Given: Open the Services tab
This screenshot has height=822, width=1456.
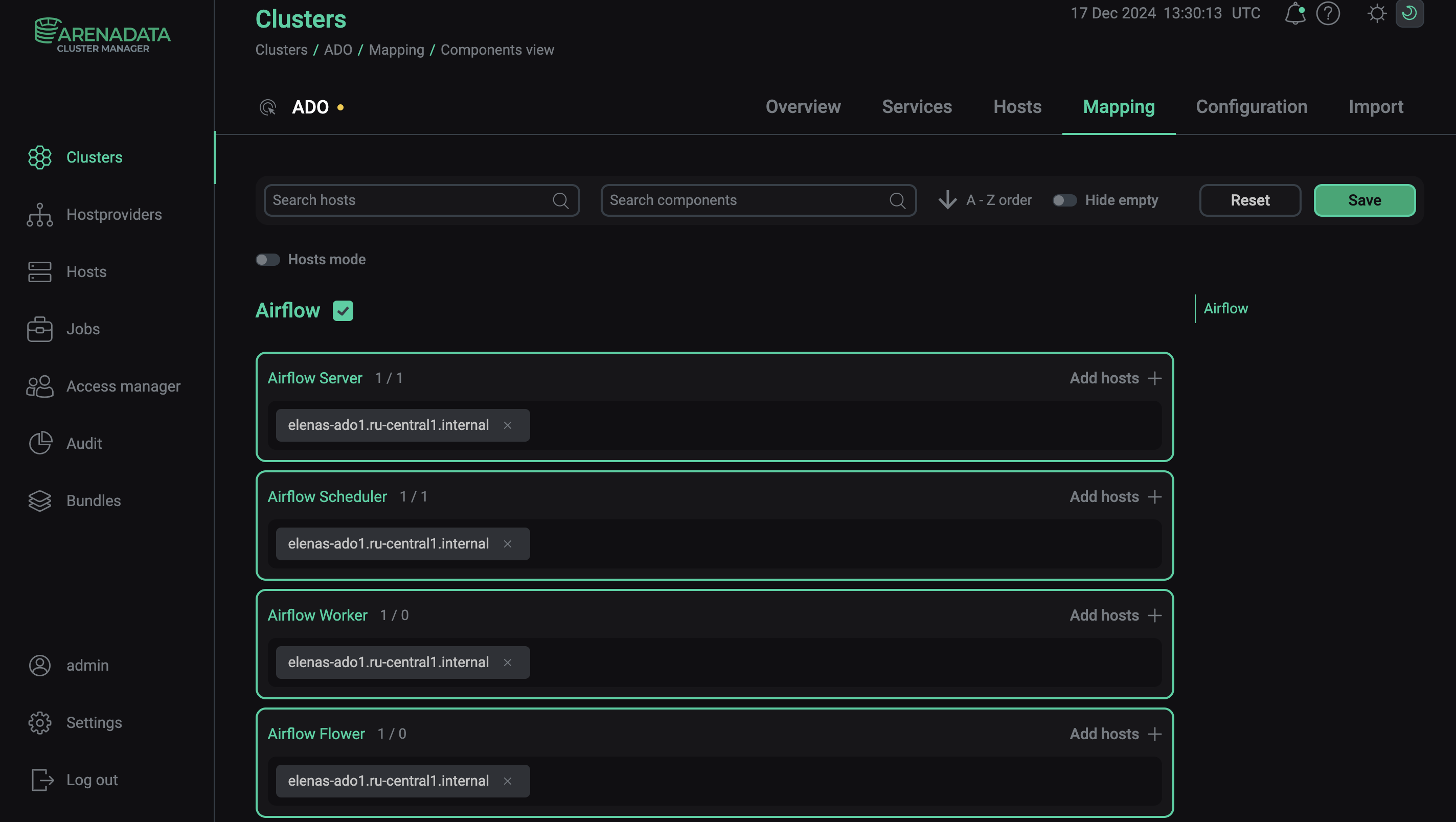Looking at the screenshot, I should (916, 106).
